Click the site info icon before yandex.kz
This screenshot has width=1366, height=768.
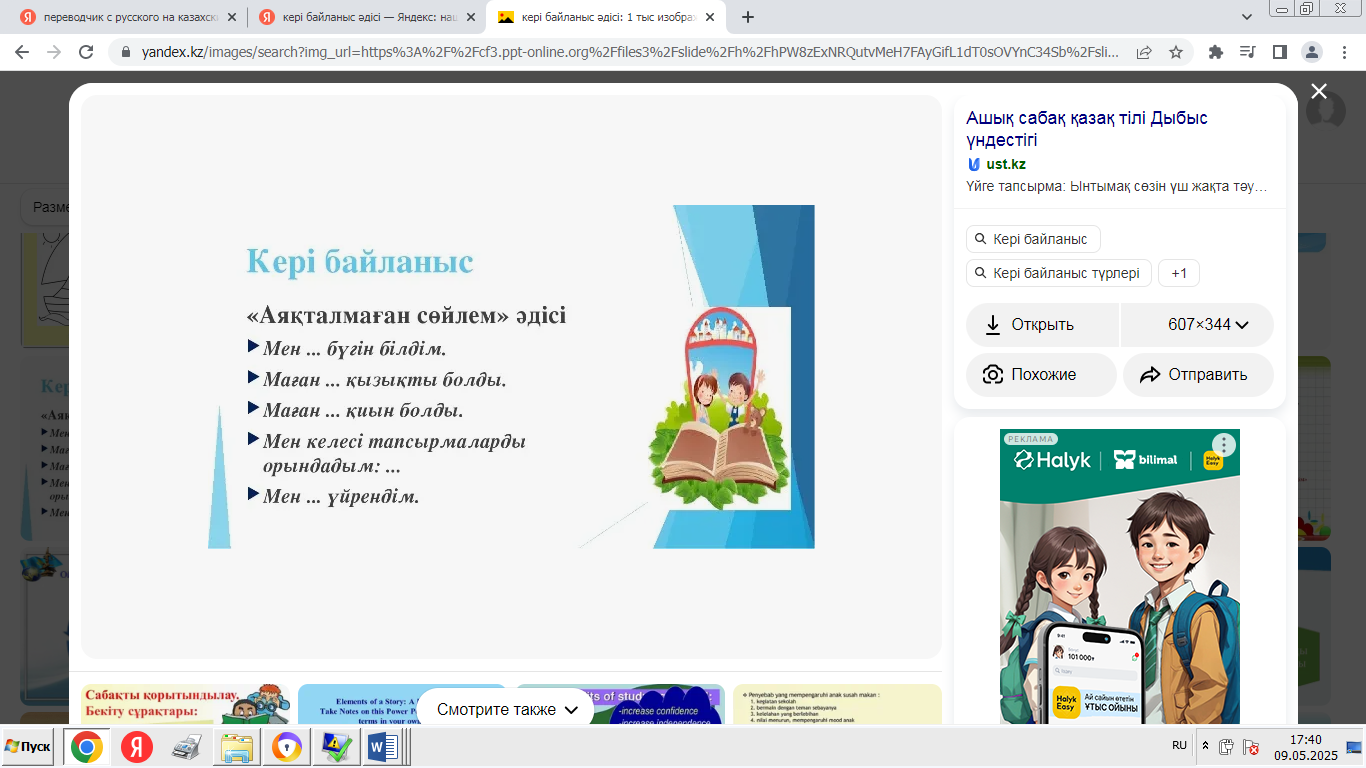pos(126,52)
